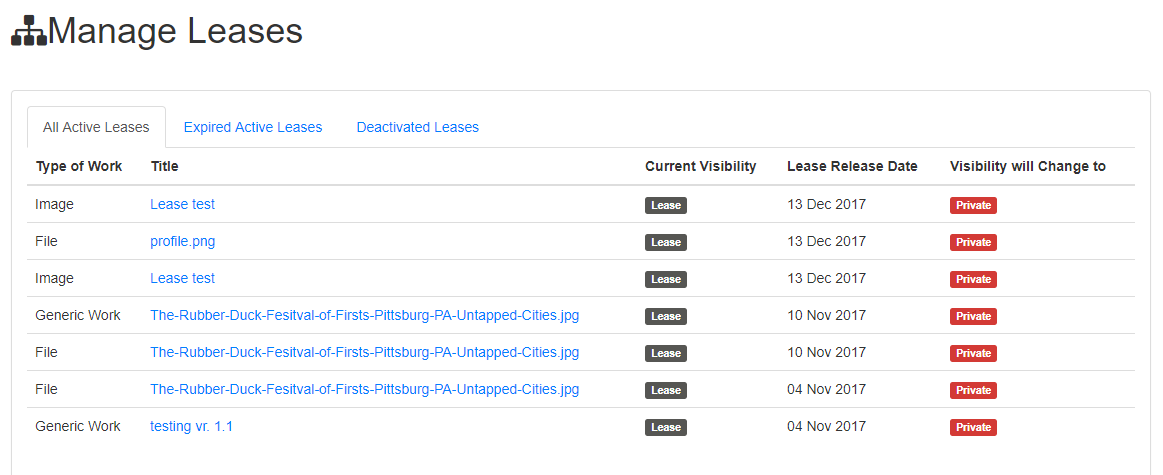The height and width of the screenshot is (475, 1163).
Task: Select the All Active Leases tab
Action: pos(96,127)
